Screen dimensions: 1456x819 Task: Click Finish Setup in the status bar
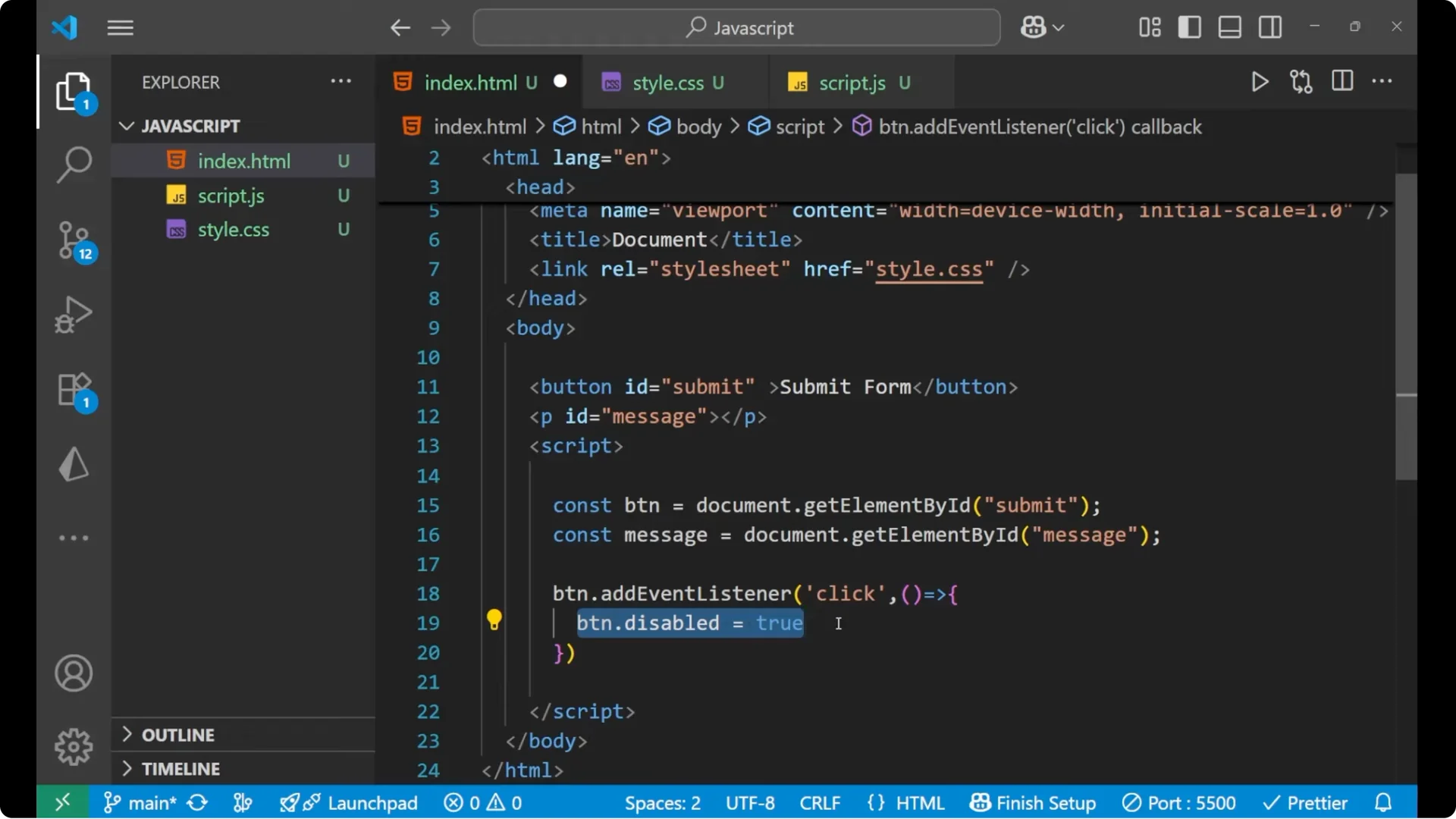(1032, 802)
